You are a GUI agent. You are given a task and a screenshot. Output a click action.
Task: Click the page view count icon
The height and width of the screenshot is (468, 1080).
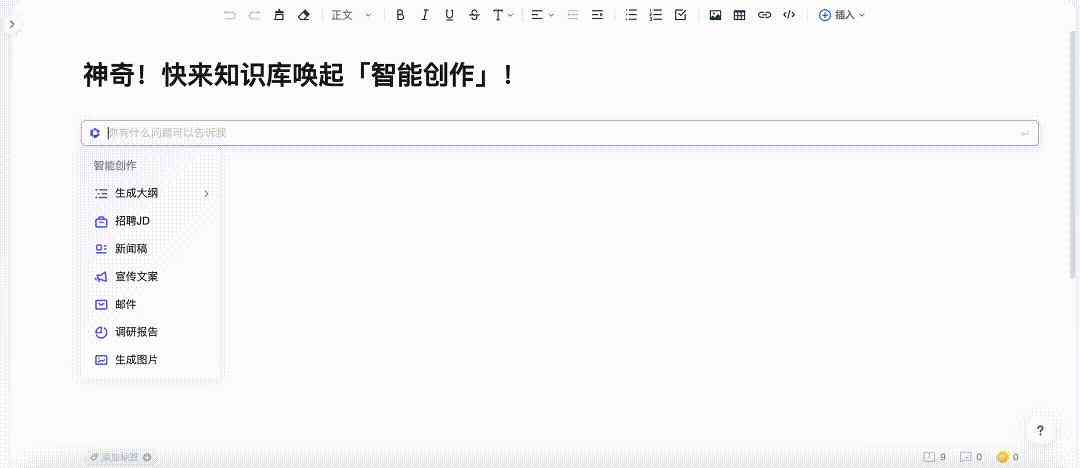[929, 457]
